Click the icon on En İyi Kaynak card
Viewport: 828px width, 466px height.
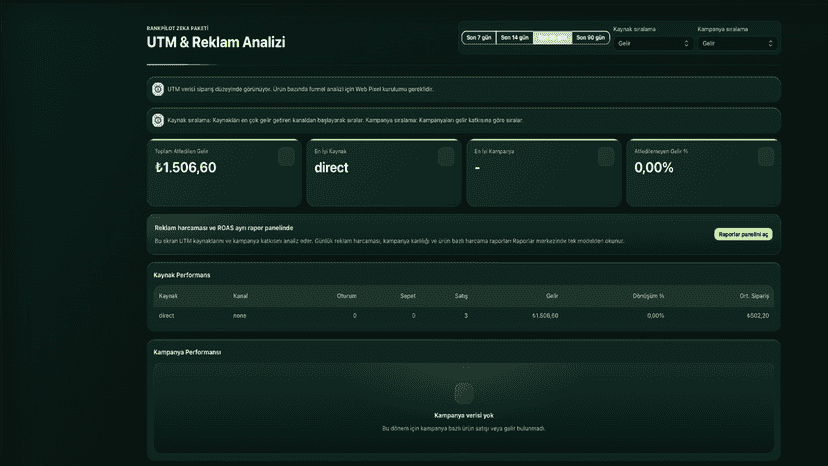(x=446, y=157)
